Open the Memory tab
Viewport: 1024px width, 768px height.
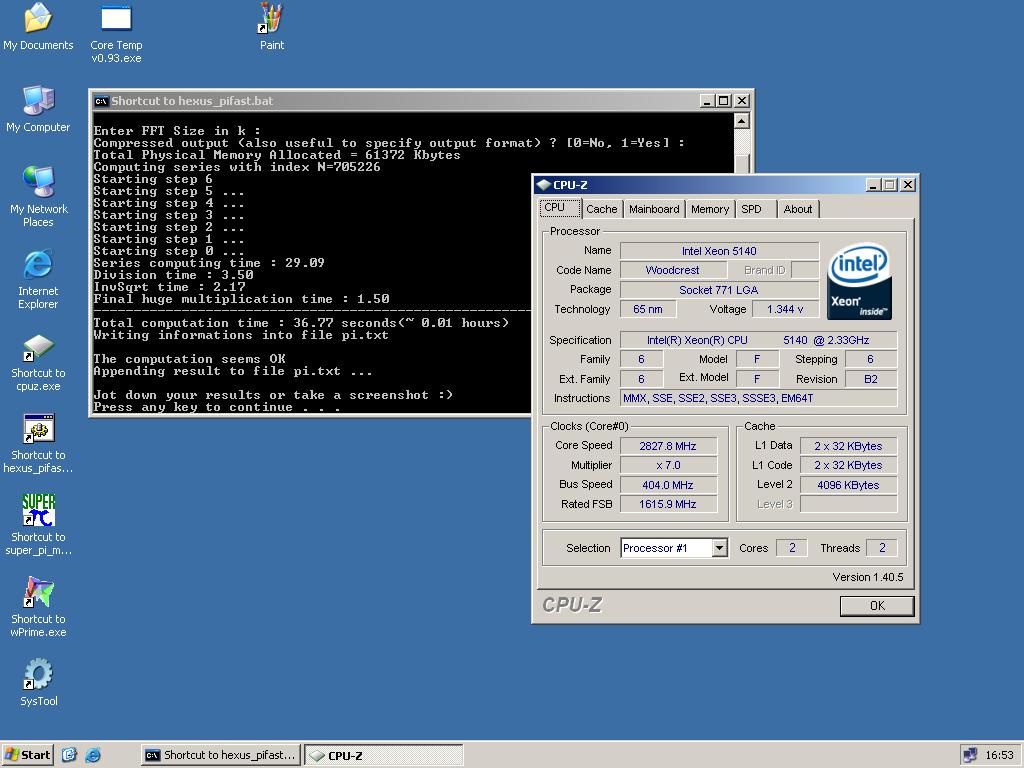click(x=710, y=209)
